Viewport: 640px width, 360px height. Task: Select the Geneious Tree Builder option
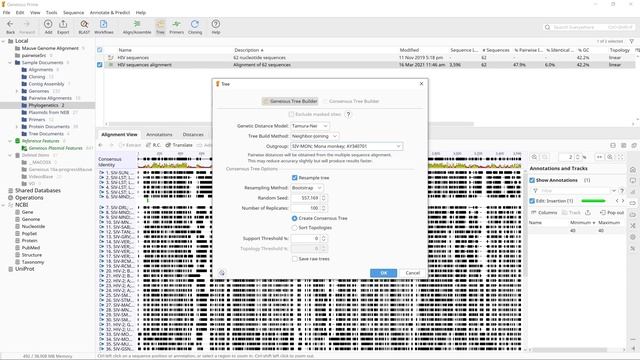pos(290,101)
